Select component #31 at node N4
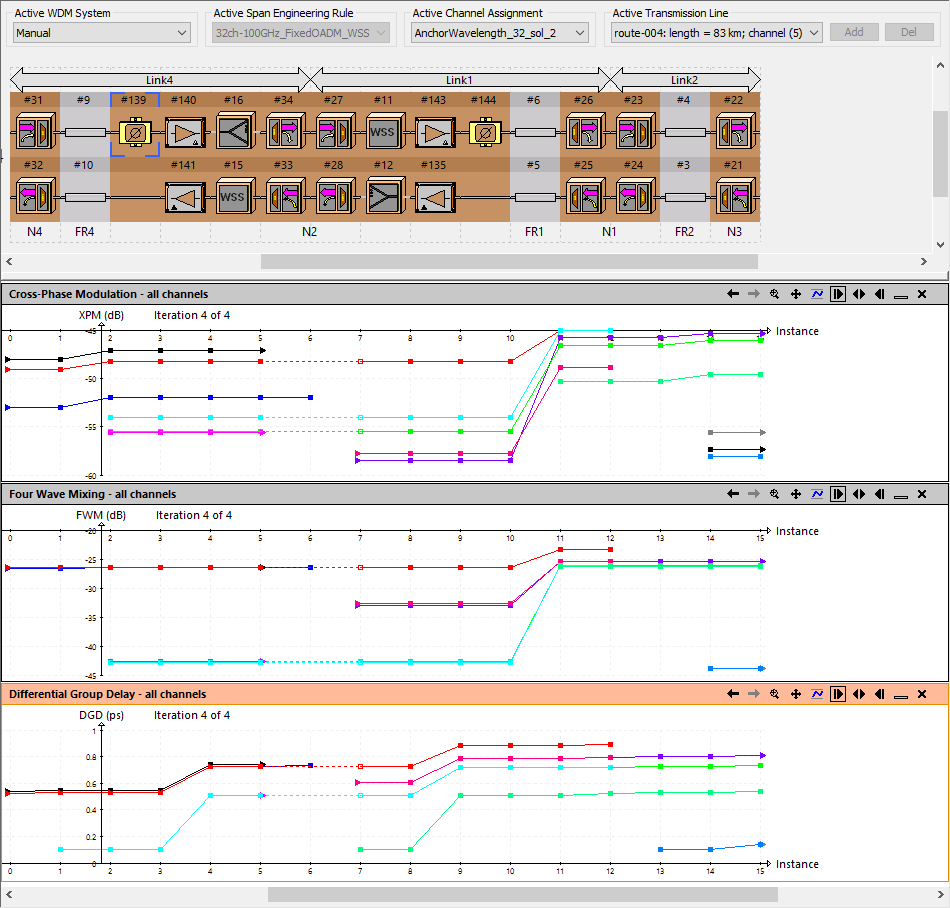Screen dimensions: 950x908 pos(35,131)
